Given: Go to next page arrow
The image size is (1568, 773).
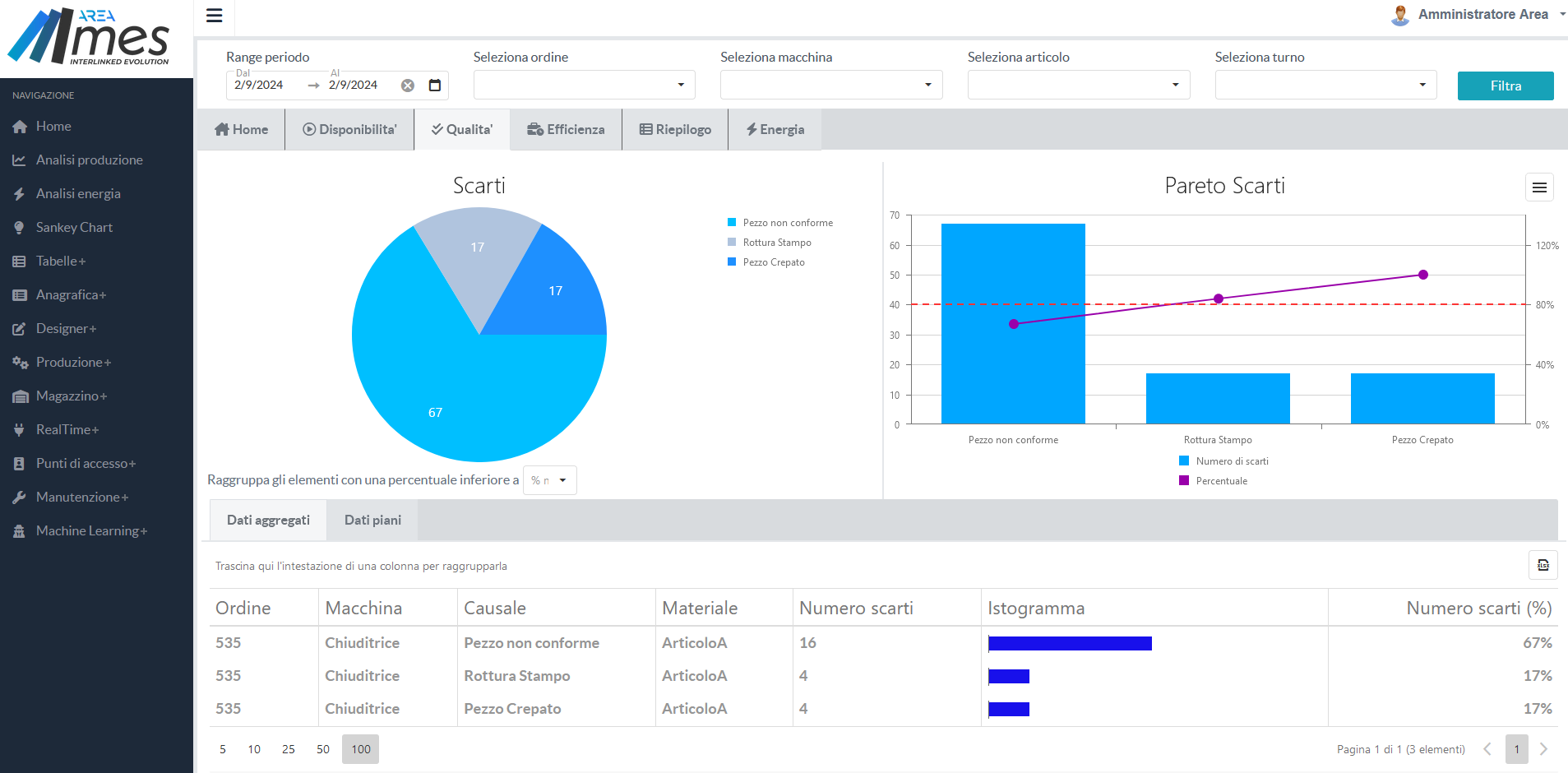Looking at the screenshot, I should tap(1543, 749).
